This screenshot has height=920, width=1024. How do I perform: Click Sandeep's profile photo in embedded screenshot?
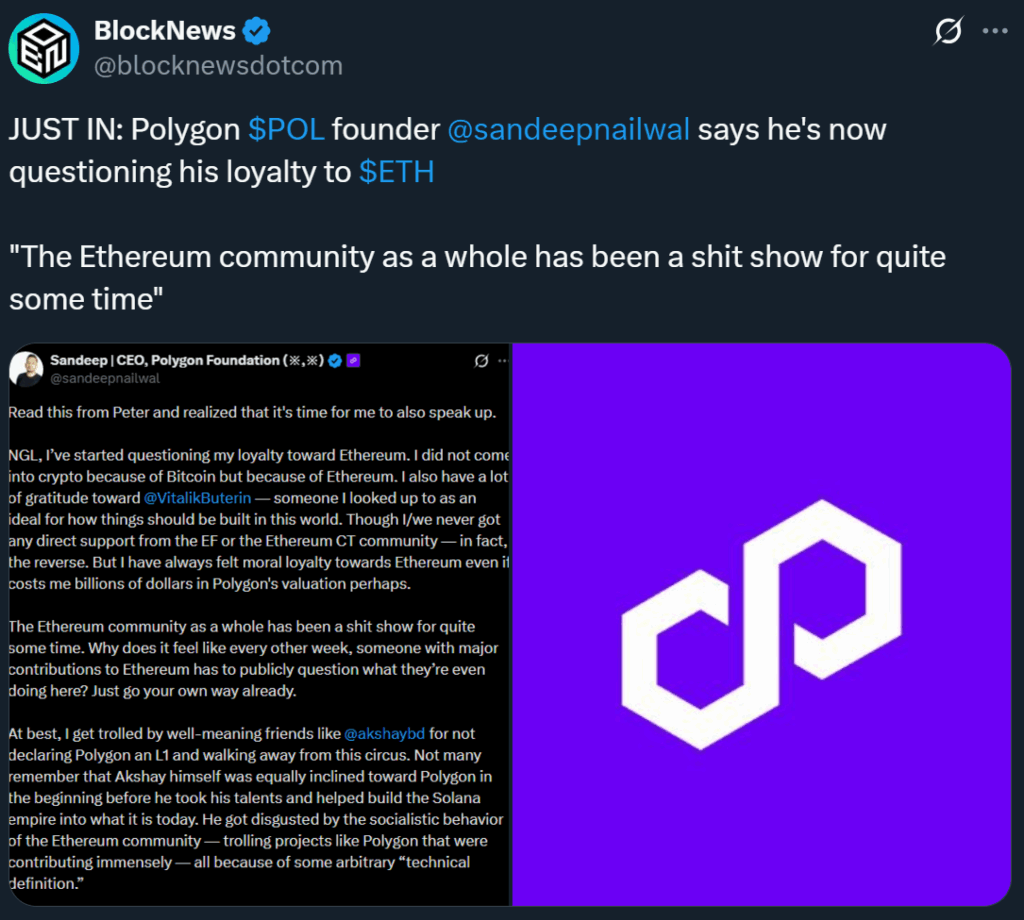[x=26, y=368]
